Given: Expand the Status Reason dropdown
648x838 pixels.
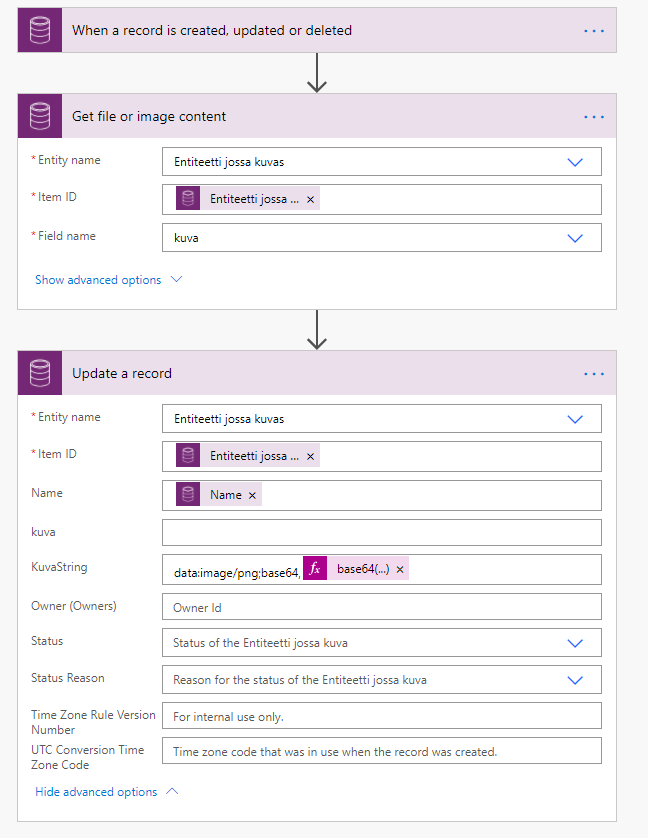Looking at the screenshot, I should (x=575, y=680).
